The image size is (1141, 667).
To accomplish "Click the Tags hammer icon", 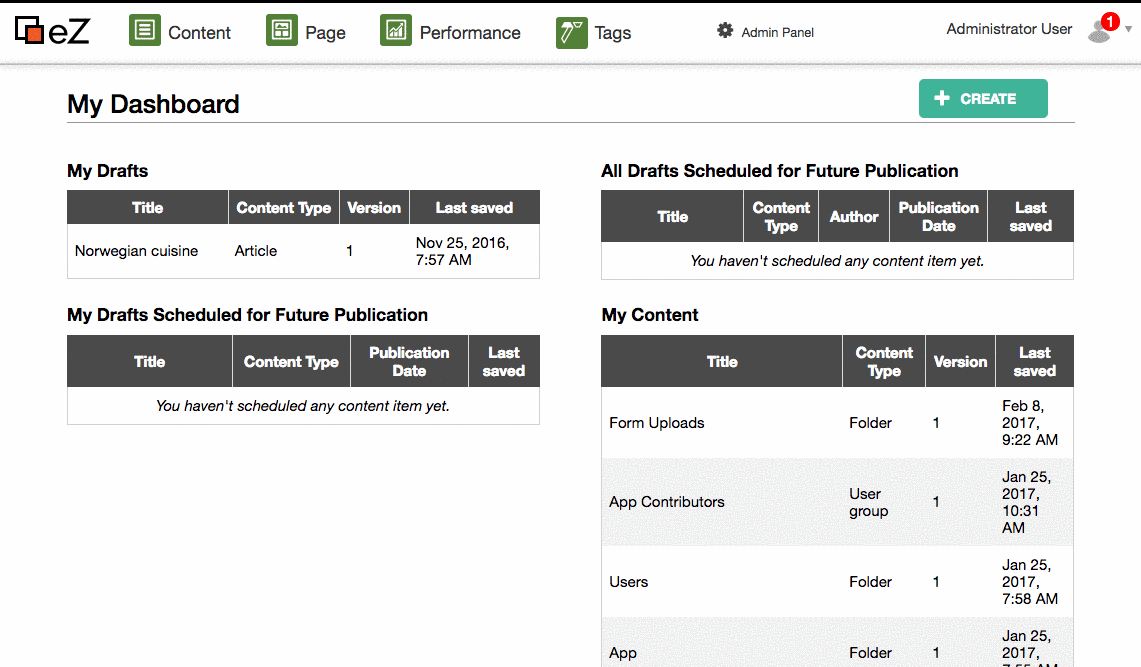I will pyautogui.click(x=572, y=32).
